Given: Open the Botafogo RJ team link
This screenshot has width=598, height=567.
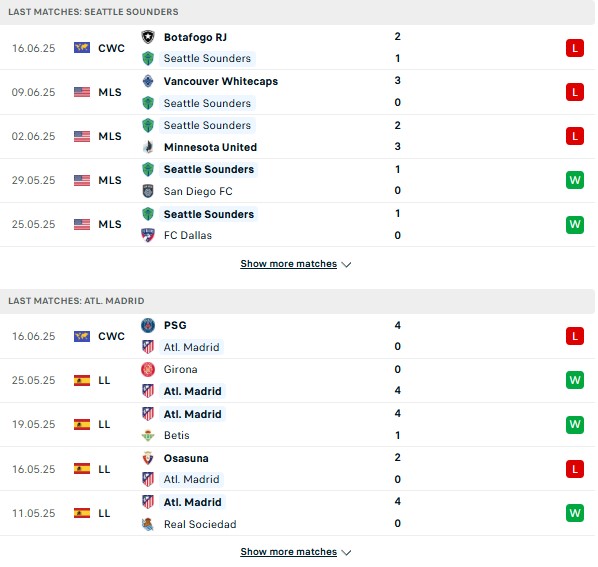Looking at the screenshot, I should click(x=195, y=37).
